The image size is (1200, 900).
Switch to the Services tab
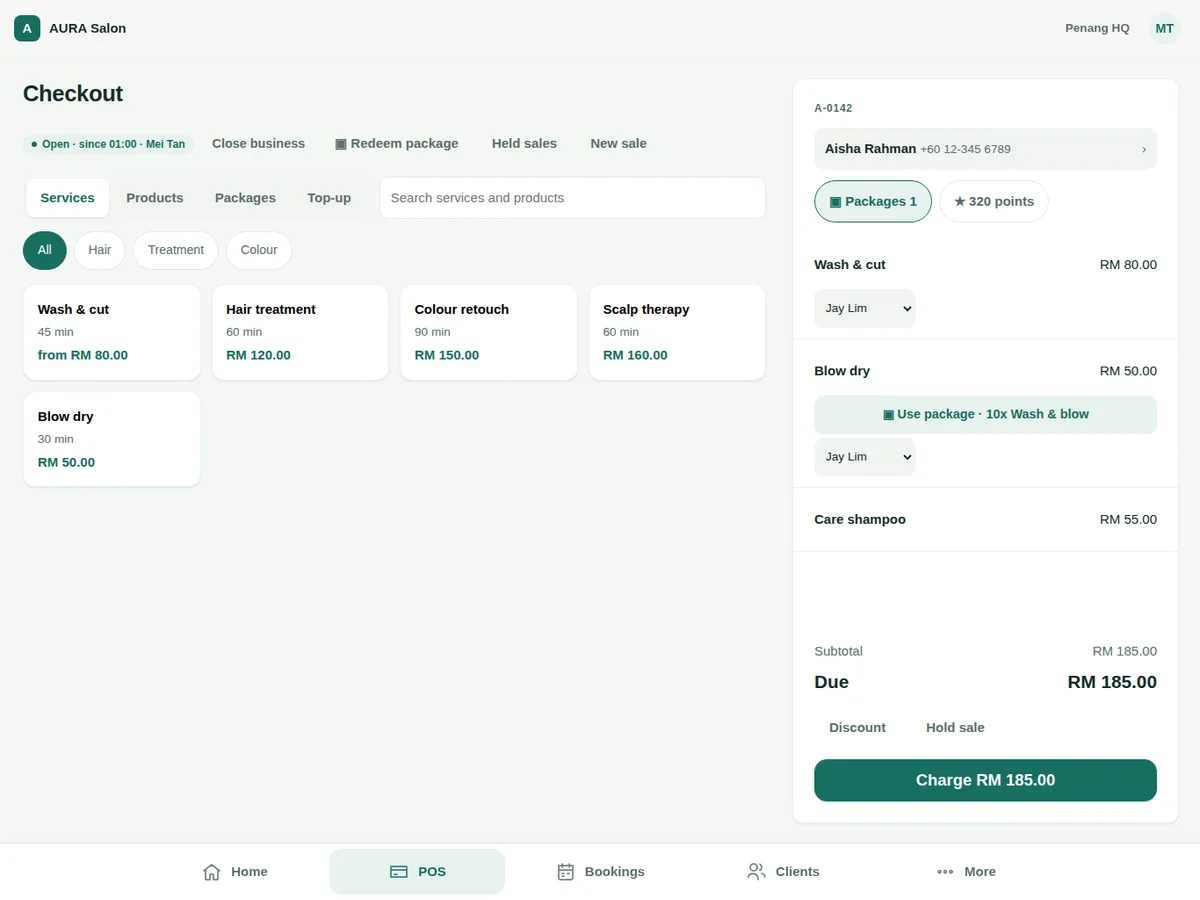pyautogui.click(x=68, y=198)
